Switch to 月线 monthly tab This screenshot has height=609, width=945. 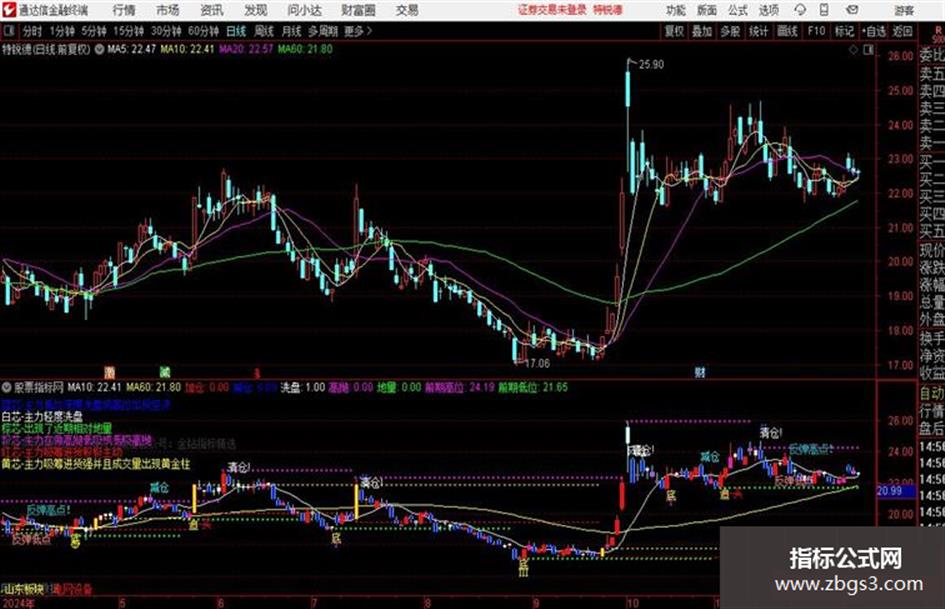click(x=292, y=31)
